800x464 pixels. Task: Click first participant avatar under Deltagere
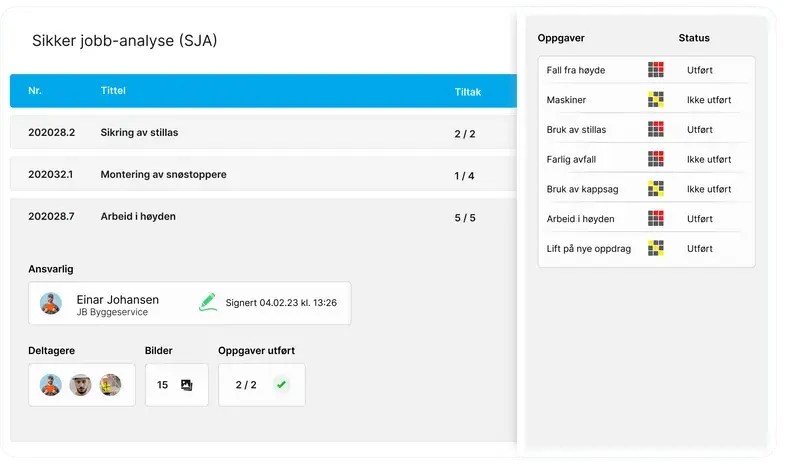50,385
